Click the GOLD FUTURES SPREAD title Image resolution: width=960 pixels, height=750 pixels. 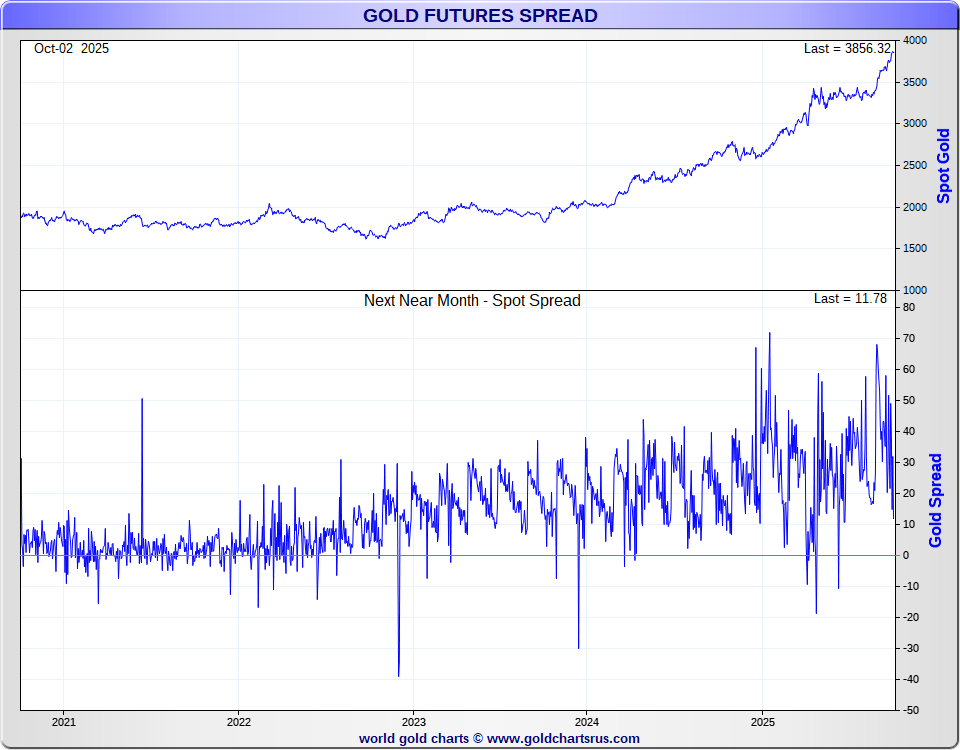pos(480,15)
